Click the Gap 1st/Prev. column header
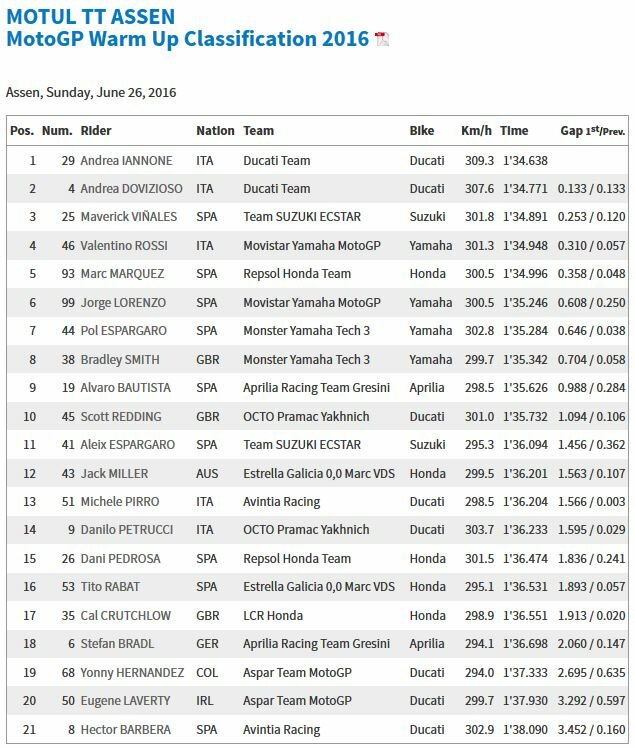The image size is (635, 748). [593, 131]
